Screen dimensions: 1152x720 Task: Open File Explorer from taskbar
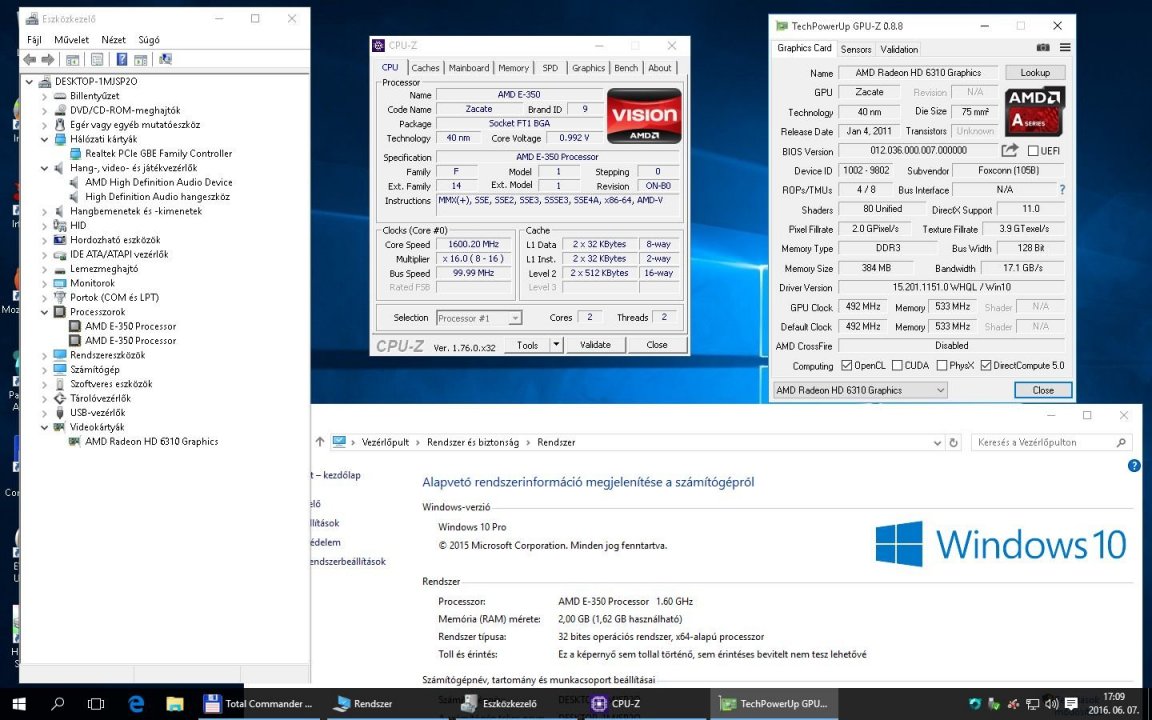tap(175, 704)
